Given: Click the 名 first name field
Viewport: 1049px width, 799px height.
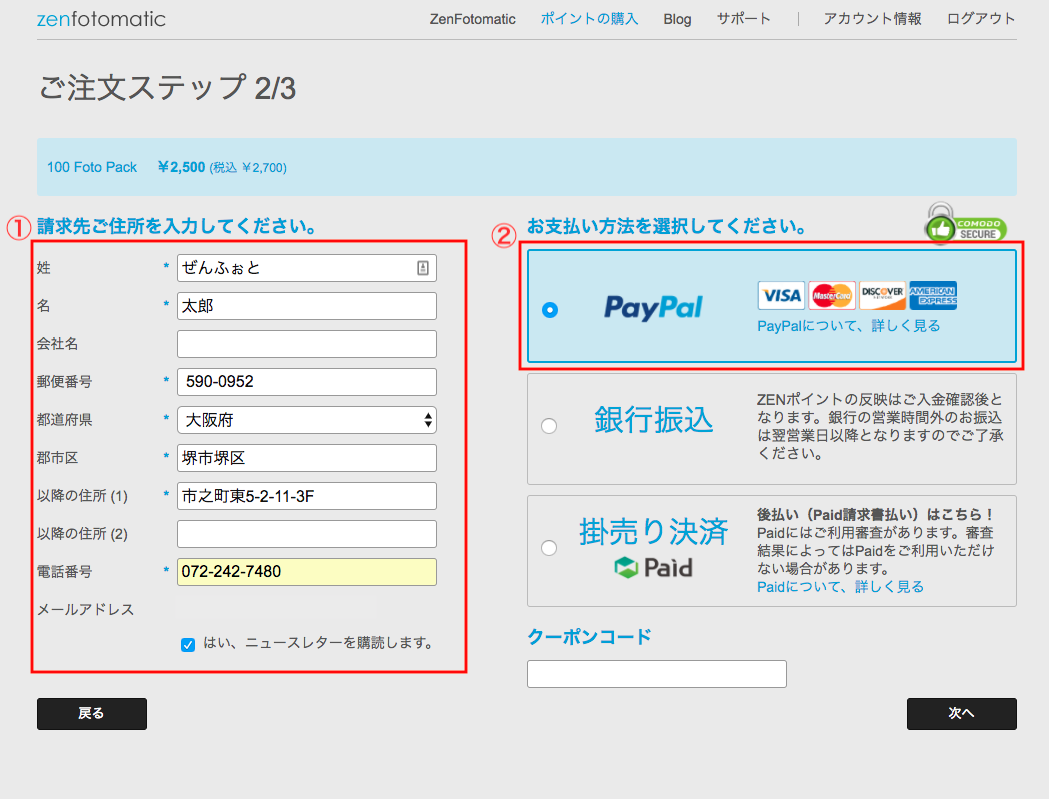Looking at the screenshot, I should tap(306, 306).
